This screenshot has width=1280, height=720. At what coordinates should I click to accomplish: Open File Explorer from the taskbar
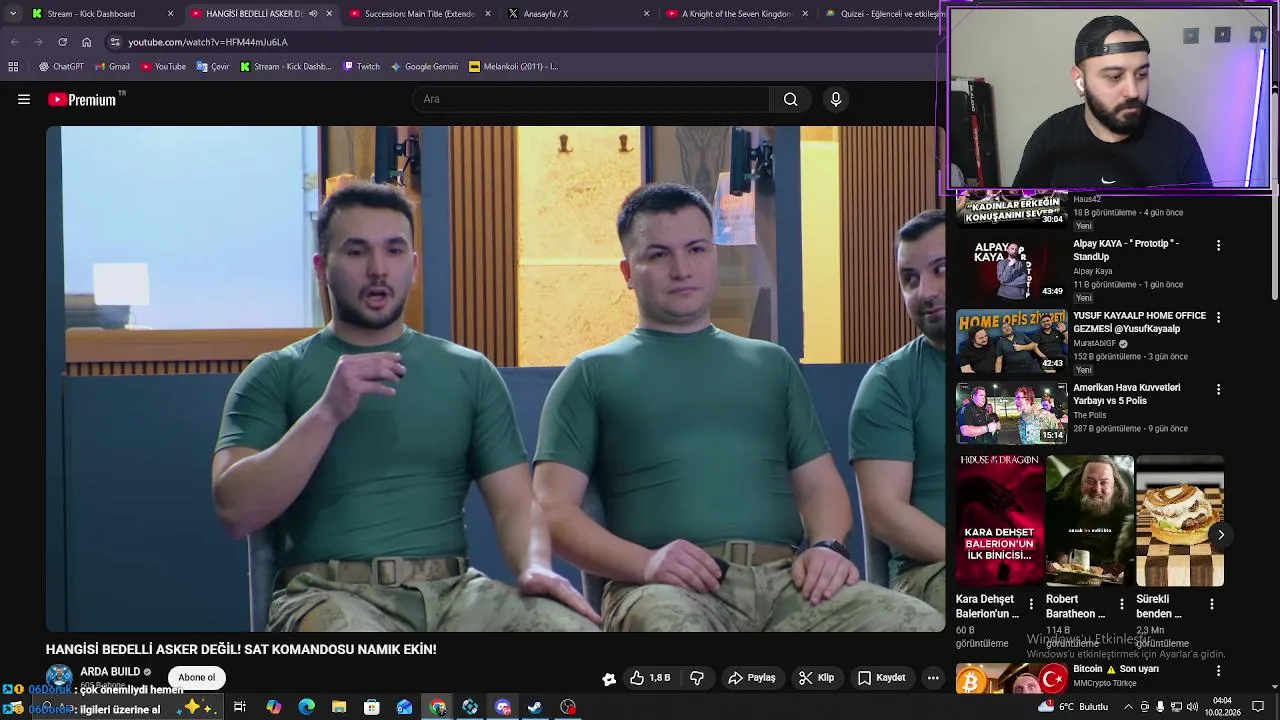click(339, 707)
